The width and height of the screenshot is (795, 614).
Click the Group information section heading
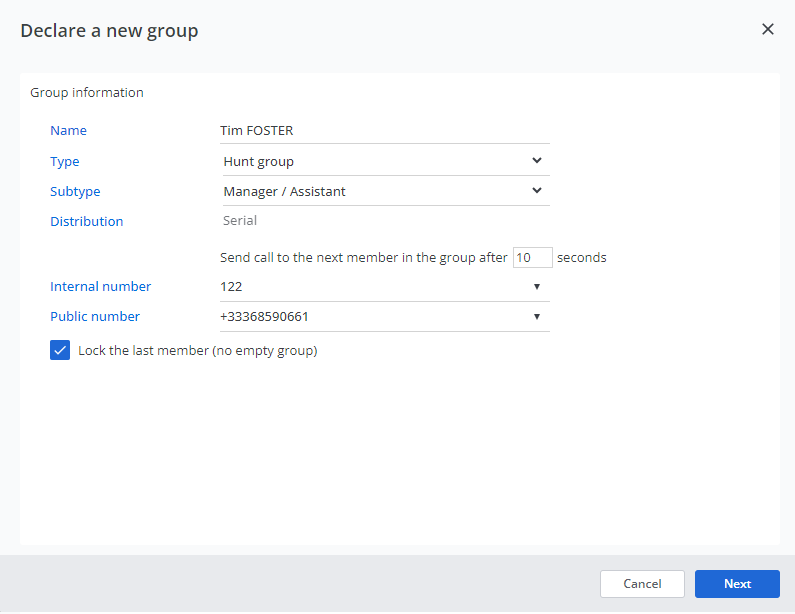87,93
